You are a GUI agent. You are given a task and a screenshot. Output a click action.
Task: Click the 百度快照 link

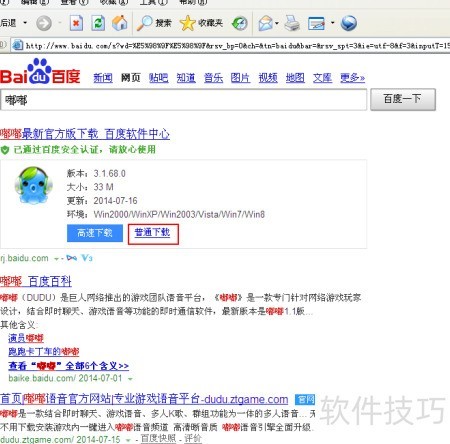click(158, 439)
